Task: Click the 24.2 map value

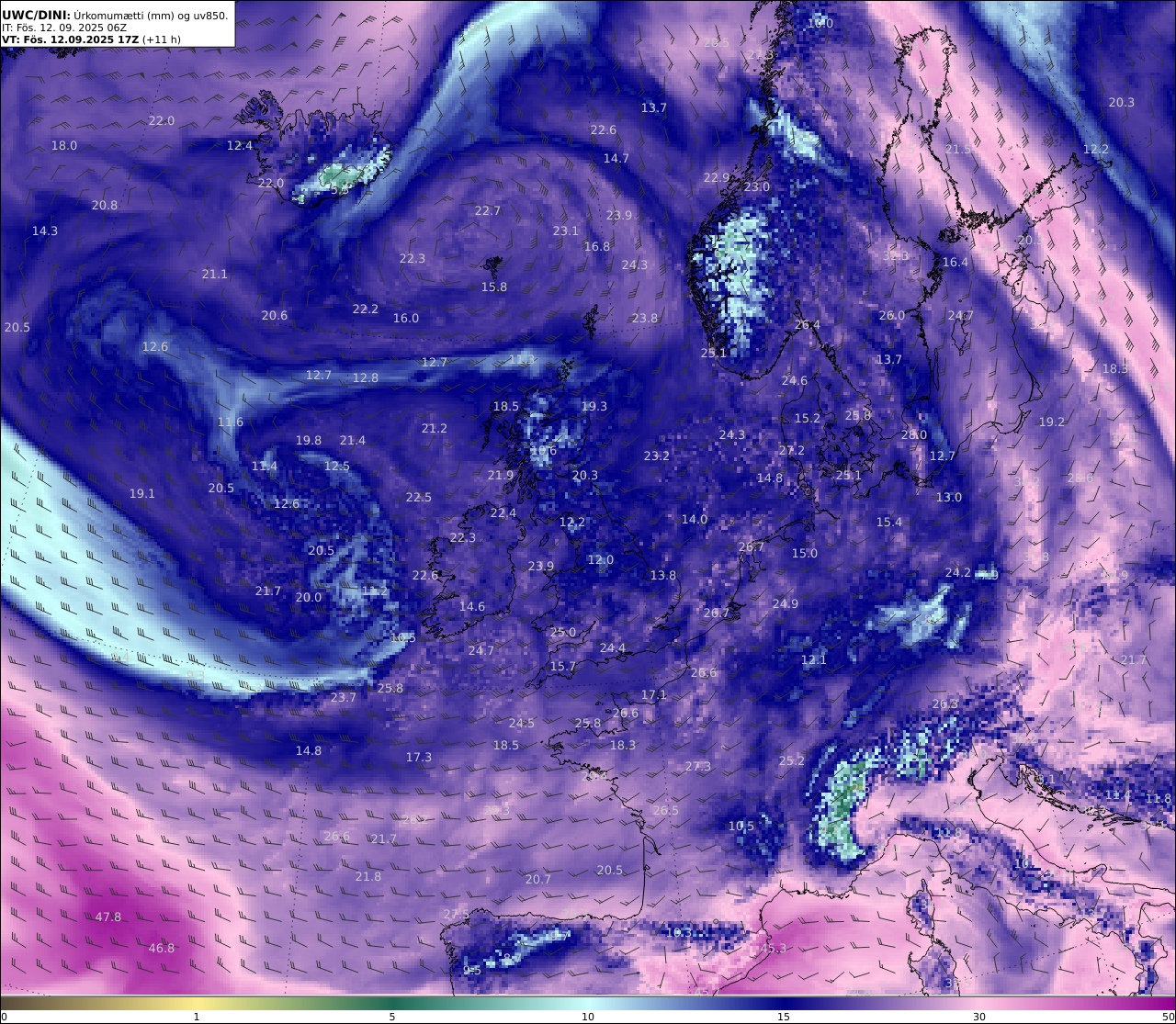Action: [958, 573]
